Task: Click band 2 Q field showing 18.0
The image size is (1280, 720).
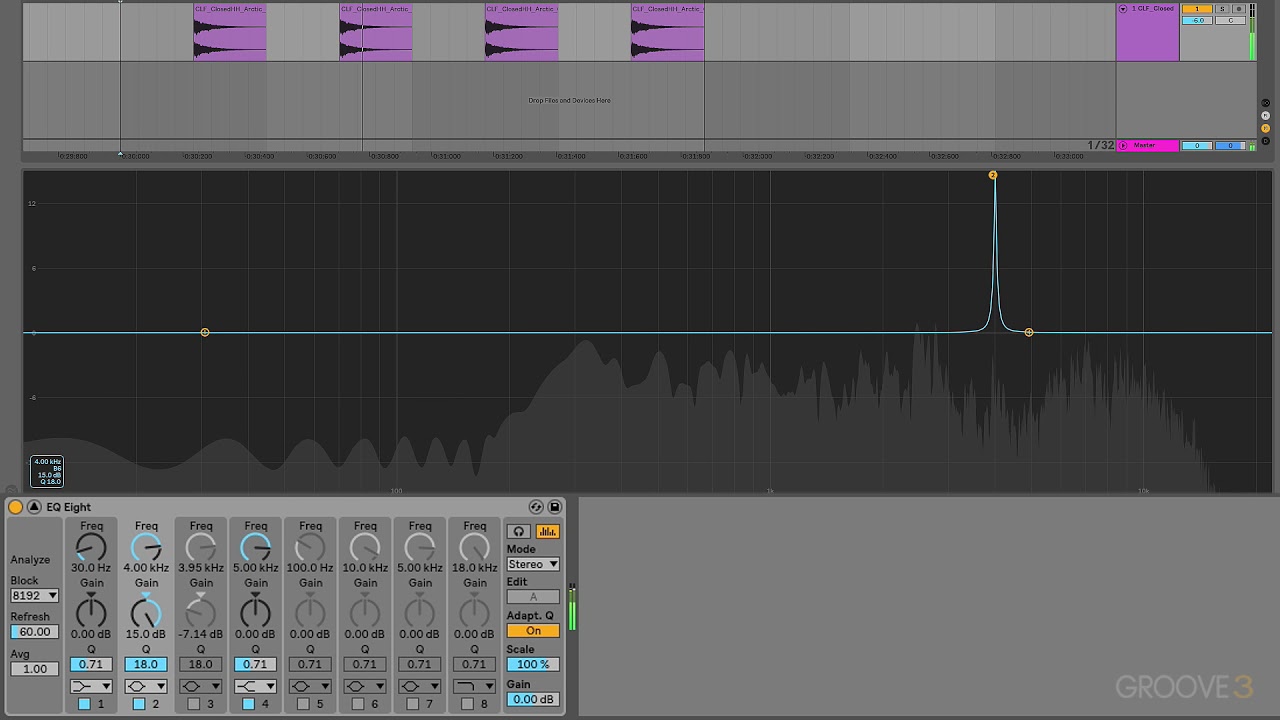Action: tap(146, 664)
